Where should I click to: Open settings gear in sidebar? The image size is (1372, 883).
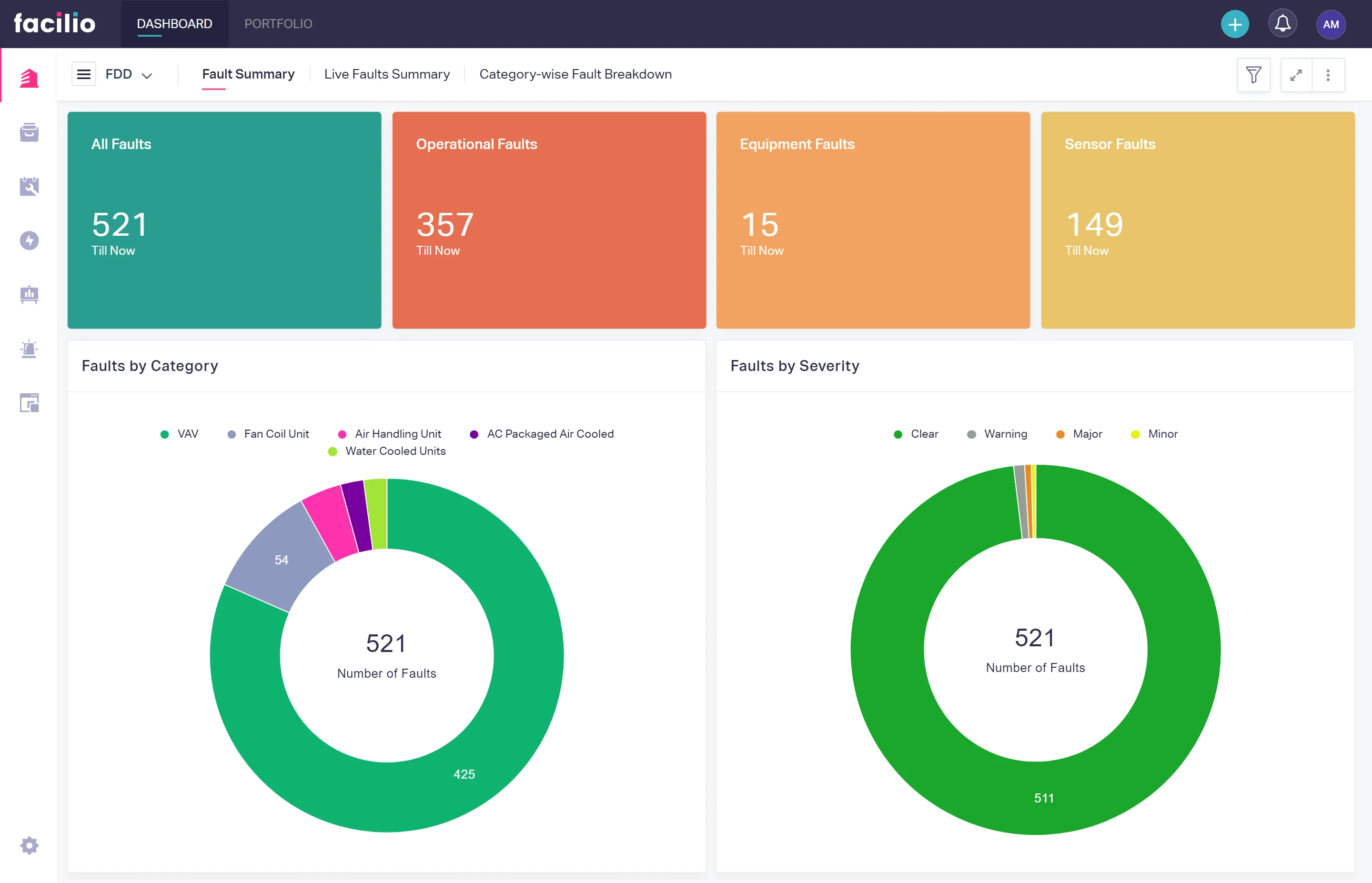click(x=29, y=845)
